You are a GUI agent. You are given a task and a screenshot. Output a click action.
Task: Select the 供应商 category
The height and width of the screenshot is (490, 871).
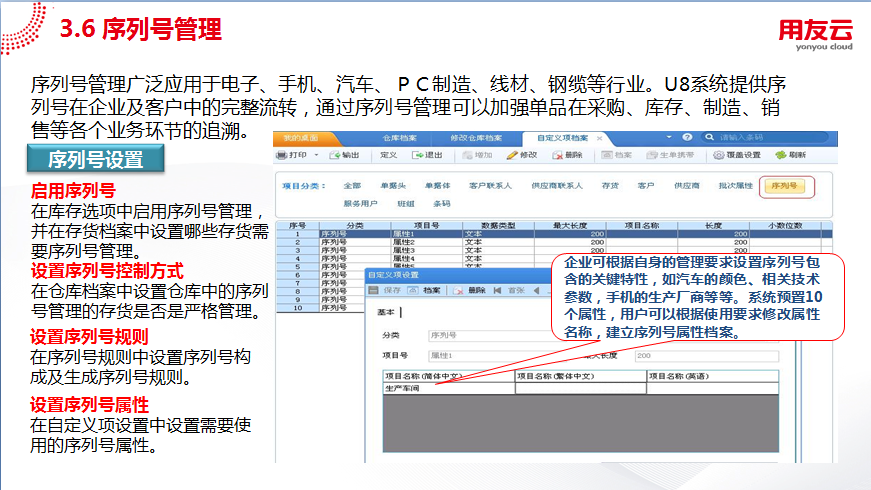pyautogui.click(x=687, y=186)
